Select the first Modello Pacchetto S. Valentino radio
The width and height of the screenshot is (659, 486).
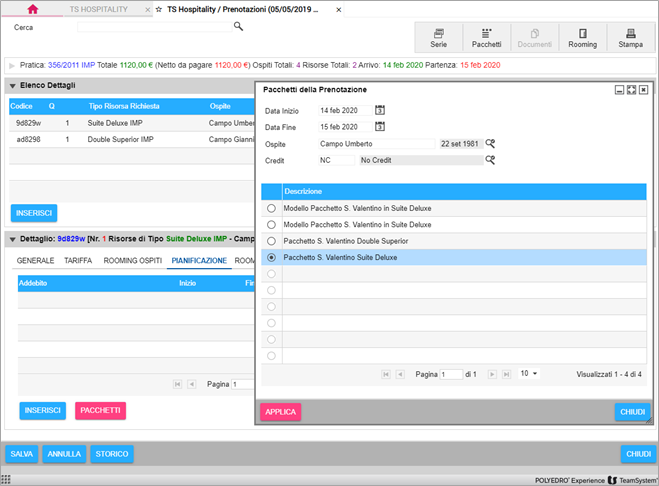pos(272,208)
